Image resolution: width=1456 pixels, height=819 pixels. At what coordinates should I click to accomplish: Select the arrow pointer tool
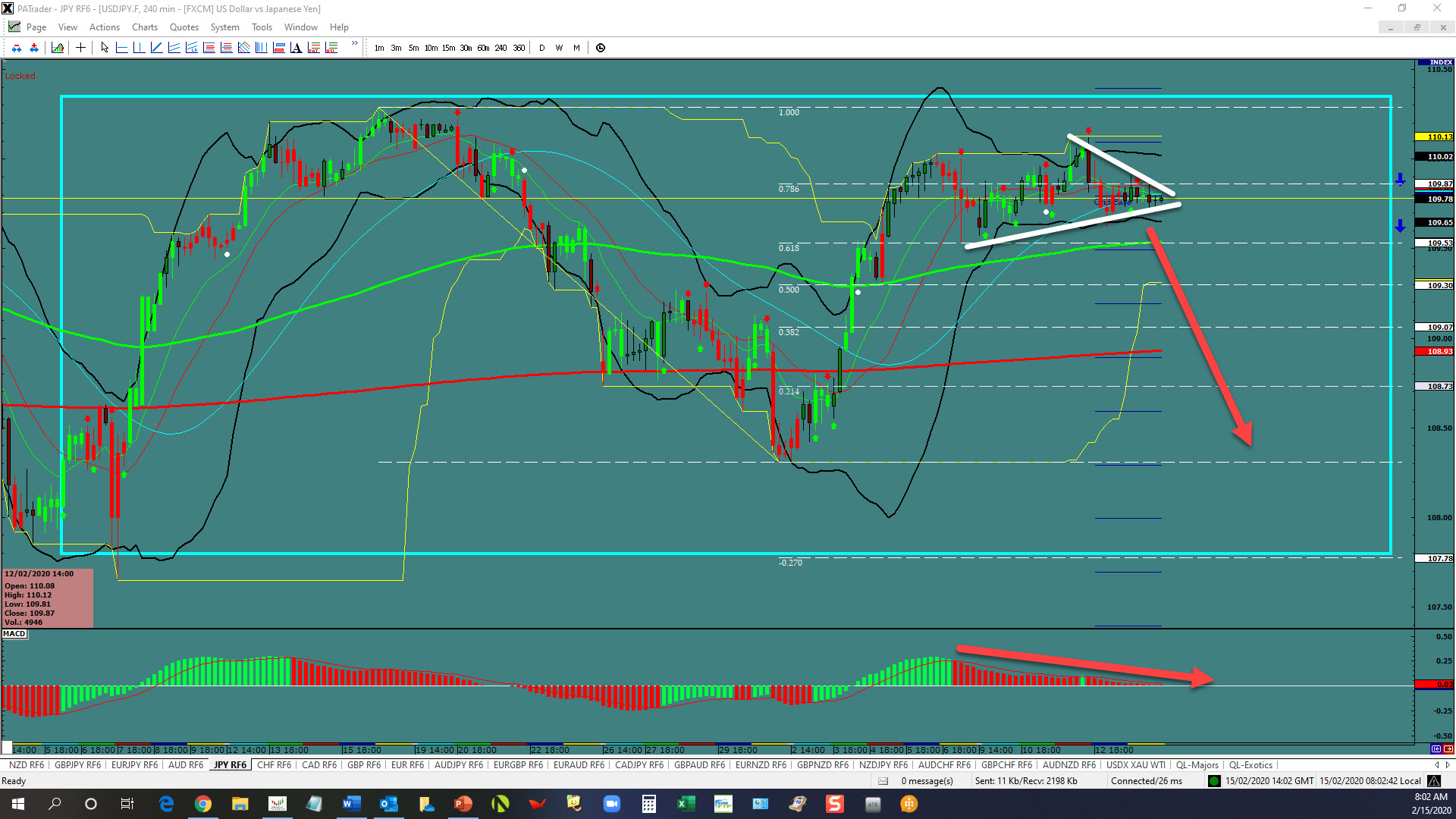coord(105,48)
